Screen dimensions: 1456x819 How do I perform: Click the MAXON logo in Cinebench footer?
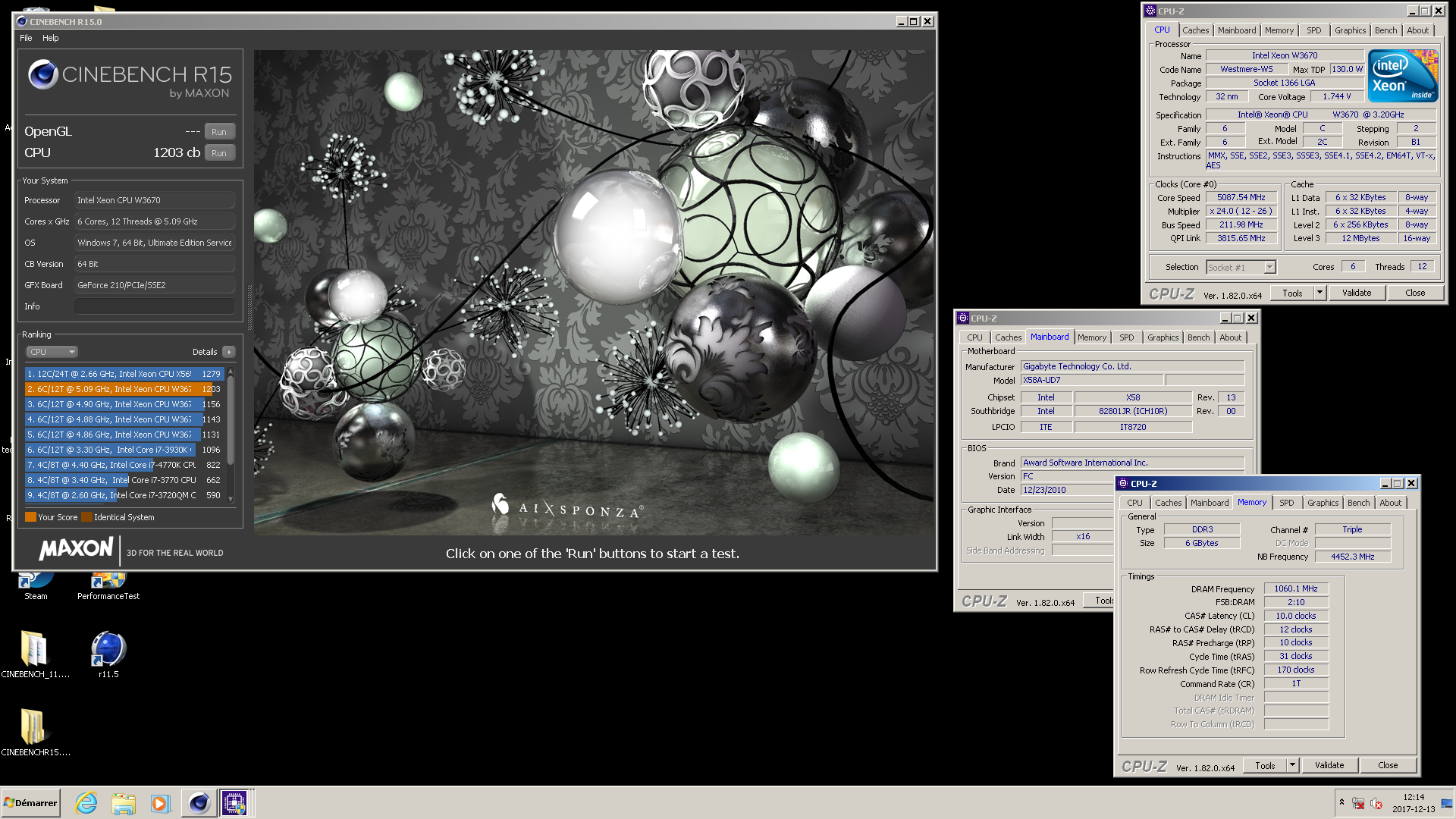click(77, 549)
